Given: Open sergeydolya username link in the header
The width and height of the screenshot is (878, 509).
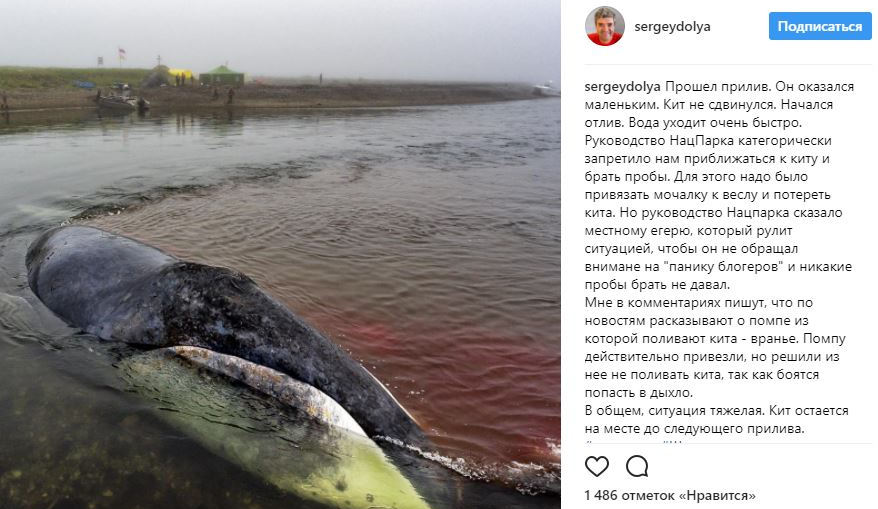Looking at the screenshot, I should tap(672, 26).
